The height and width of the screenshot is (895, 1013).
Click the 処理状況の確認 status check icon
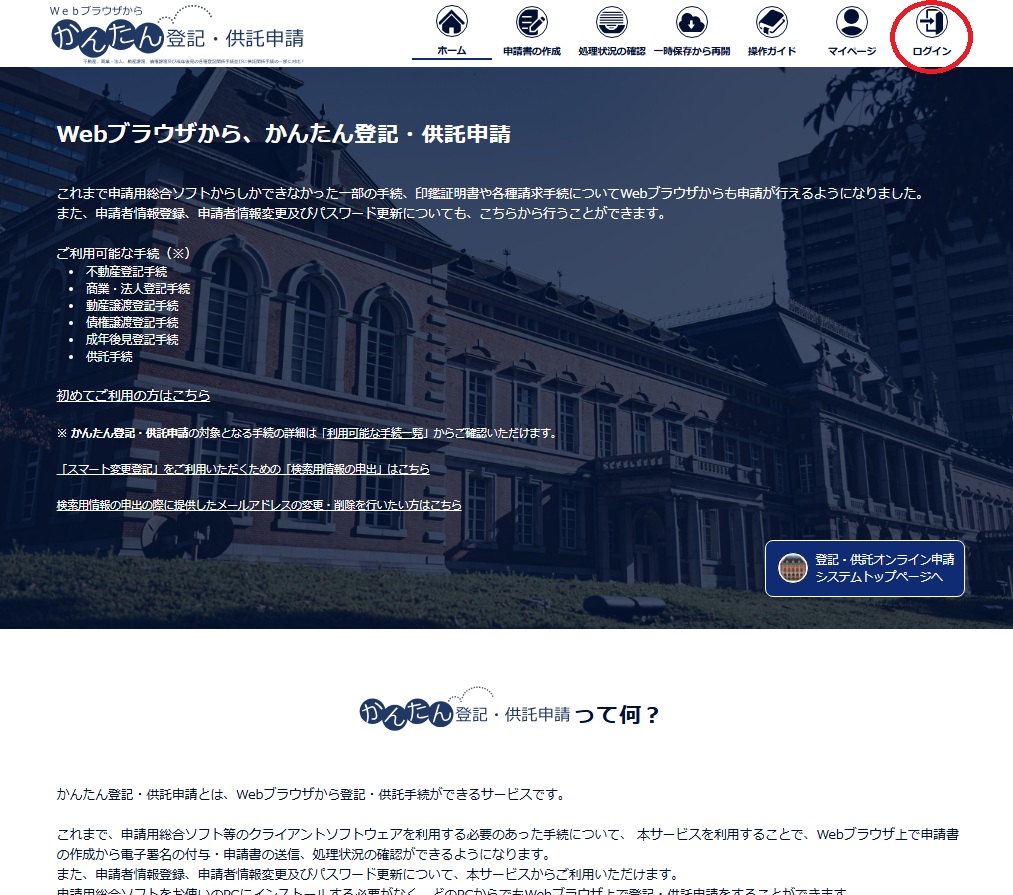tap(611, 20)
